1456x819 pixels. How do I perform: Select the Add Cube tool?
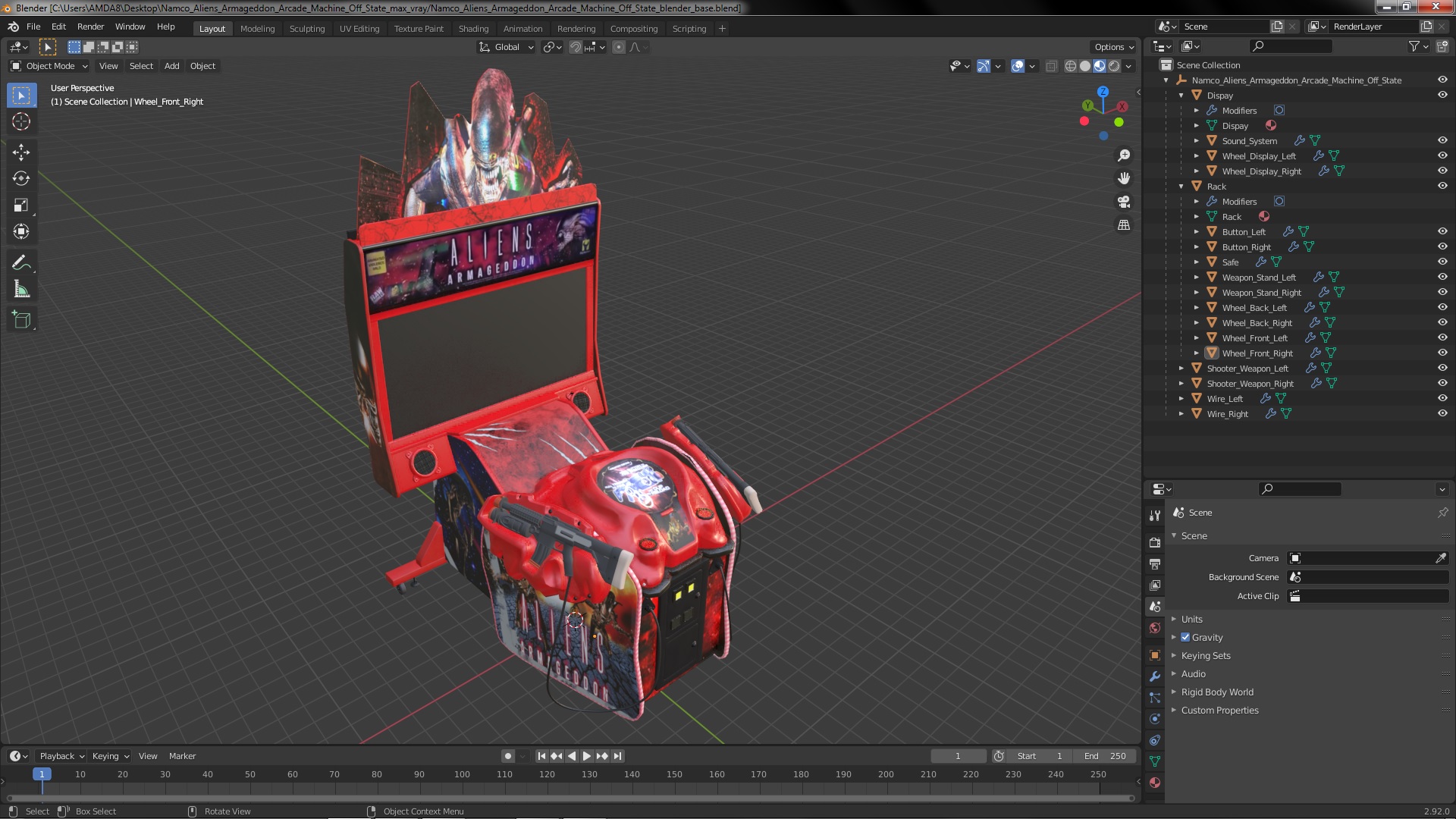(x=21, y=320)
